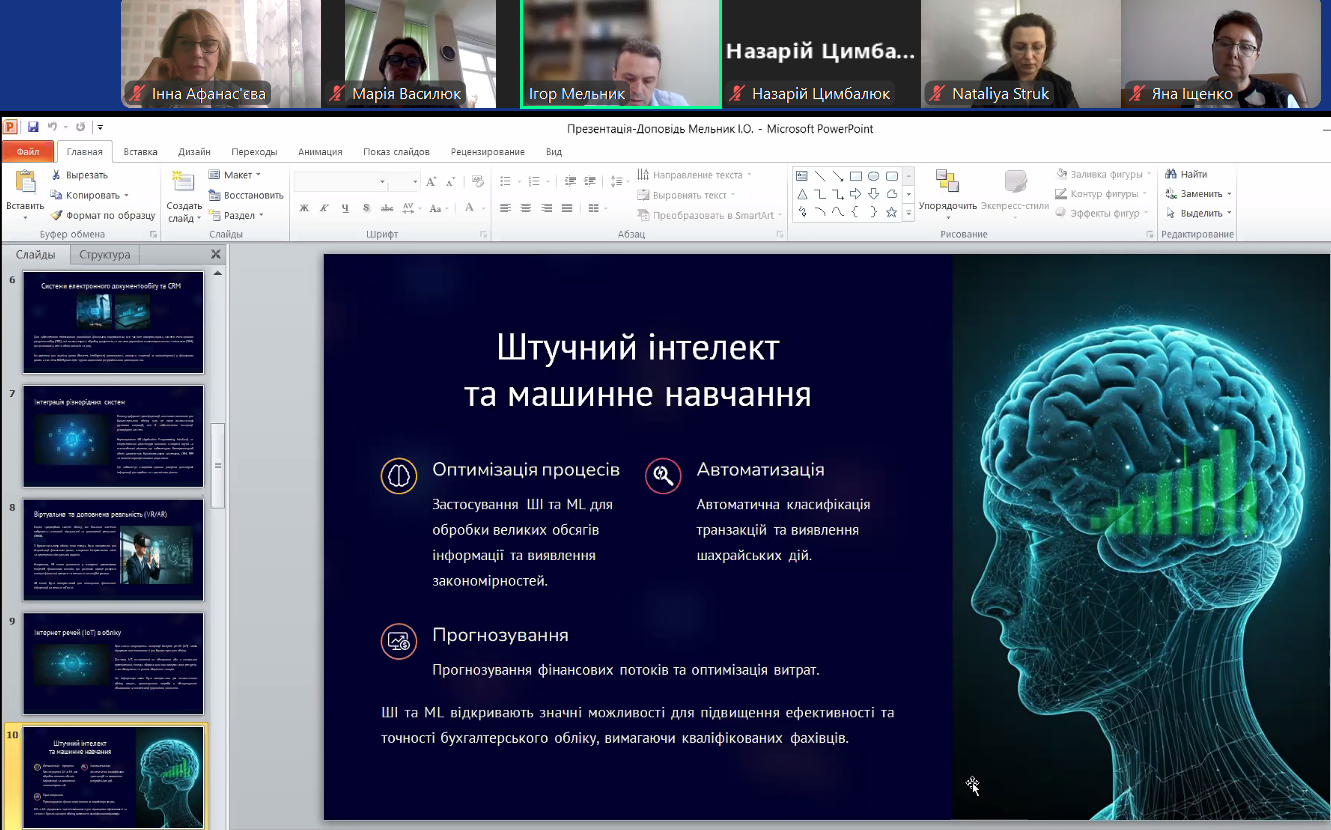Select the oval shape in shapes gallery

tap(873, 176)
